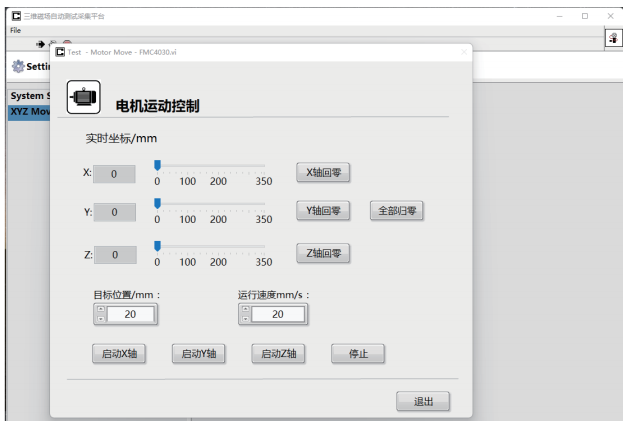Increment the 目标位置 target position stepper

point(100,309)
